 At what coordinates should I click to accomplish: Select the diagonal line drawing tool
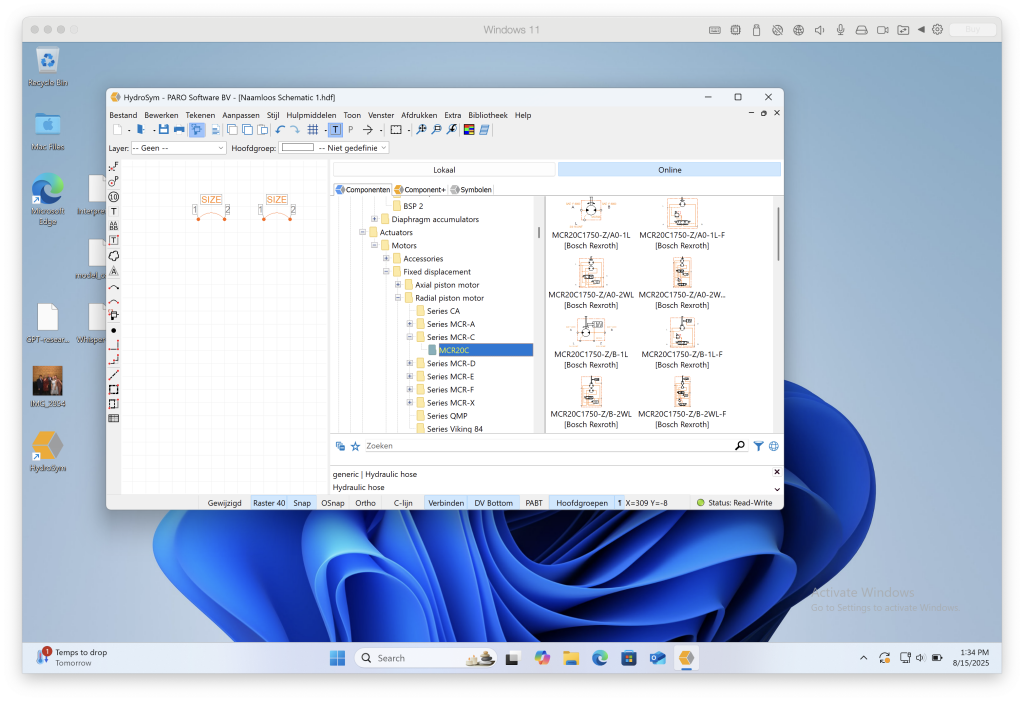click(x=114, y=375)
